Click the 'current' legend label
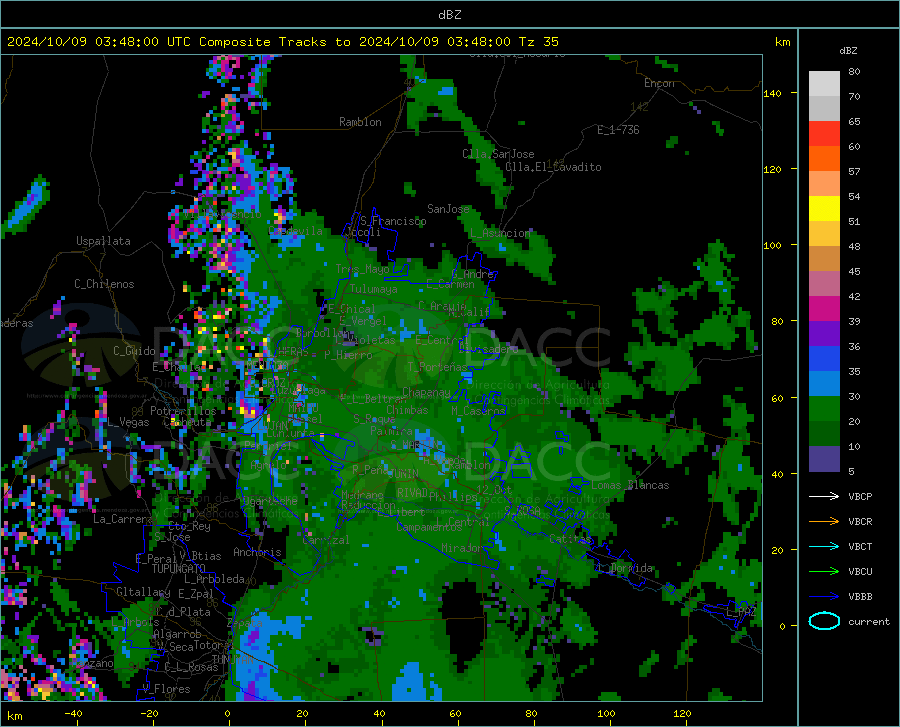The height and width of the screenshot is (727, 900). [x=869, y=621]
